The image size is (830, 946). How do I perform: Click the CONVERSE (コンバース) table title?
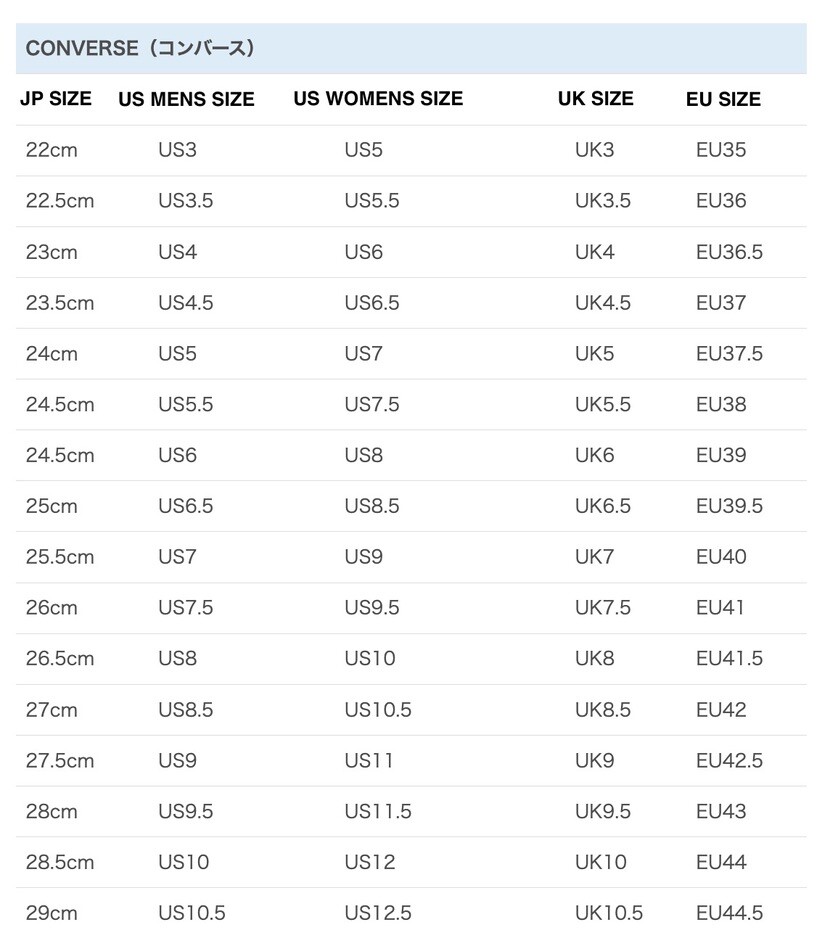pos(140,48)
